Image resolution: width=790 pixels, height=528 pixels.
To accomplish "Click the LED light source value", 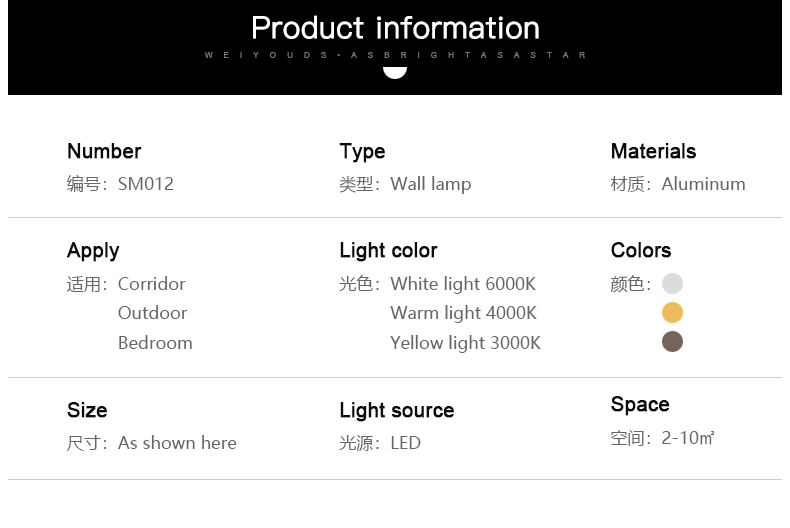I will [x=406, y=443].
